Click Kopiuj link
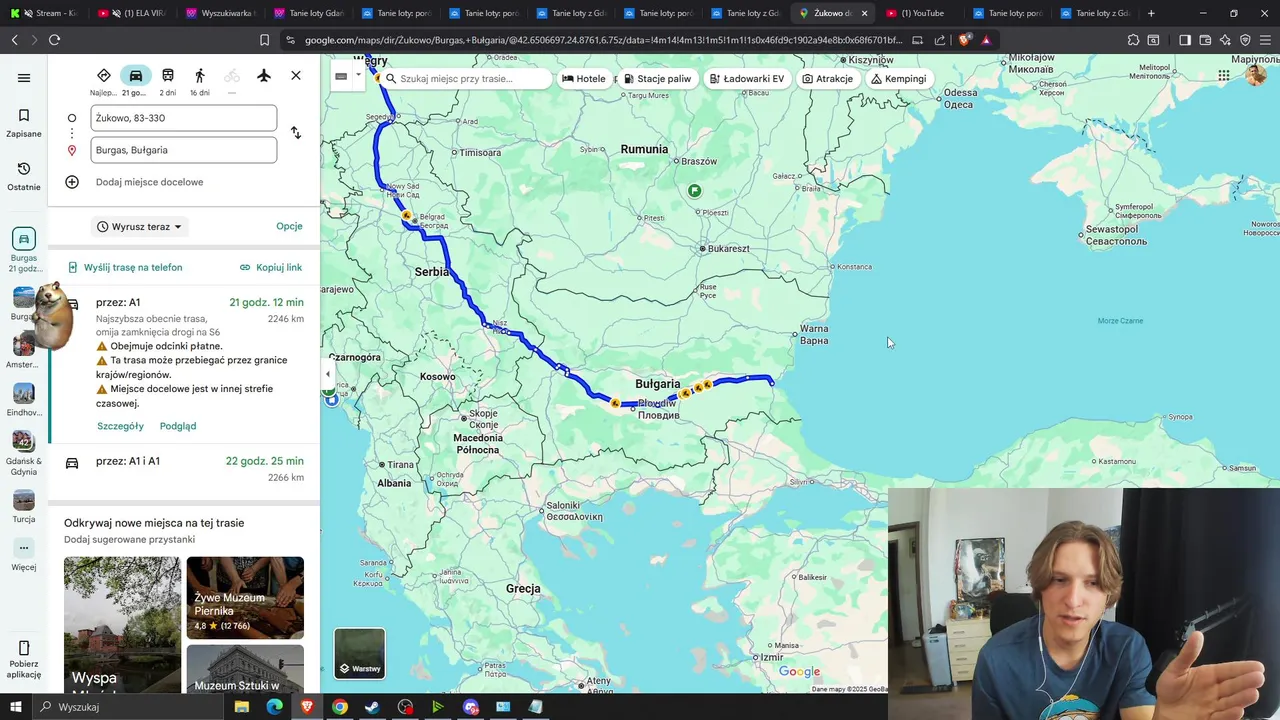This screenshot has width=1280, height=720. pyautogui.click(x=271, y=268)
